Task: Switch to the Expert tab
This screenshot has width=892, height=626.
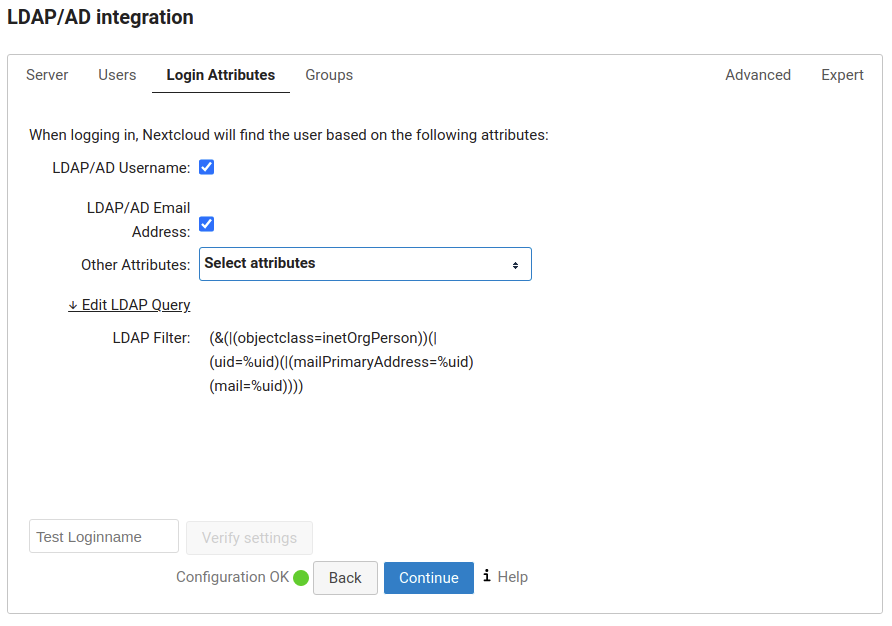Action: 842,75
